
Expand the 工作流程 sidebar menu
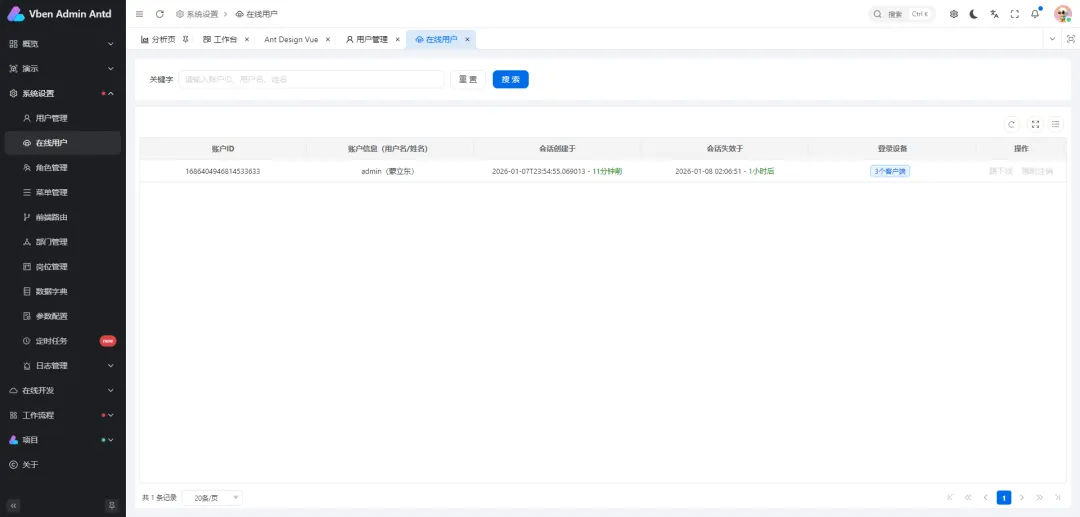click(x=63, y=415)
